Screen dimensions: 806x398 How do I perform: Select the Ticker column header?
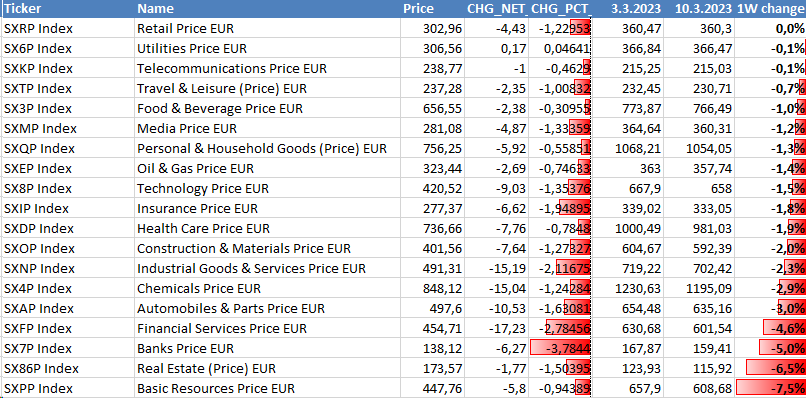click(x=67, y=9)
